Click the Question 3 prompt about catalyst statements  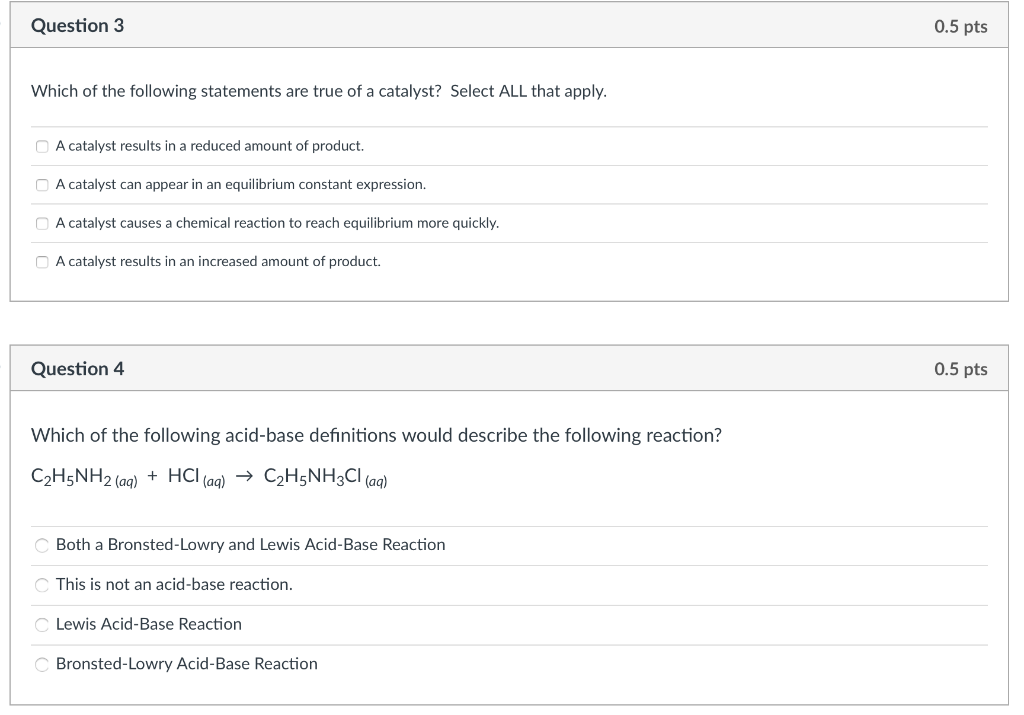click(318, 91)
